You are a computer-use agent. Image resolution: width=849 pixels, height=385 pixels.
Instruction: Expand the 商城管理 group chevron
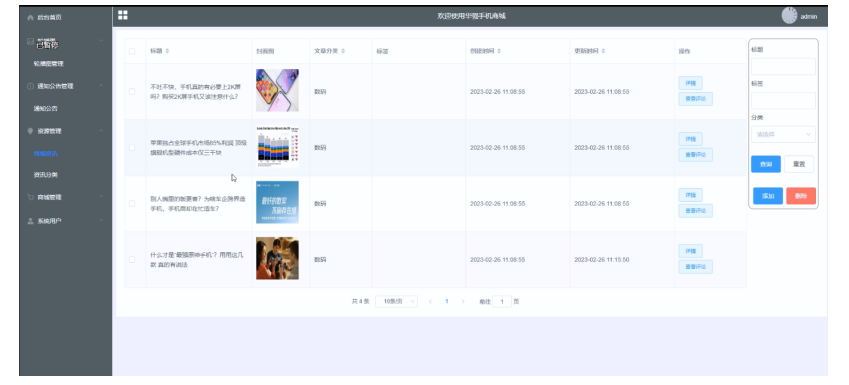[101, 197]
